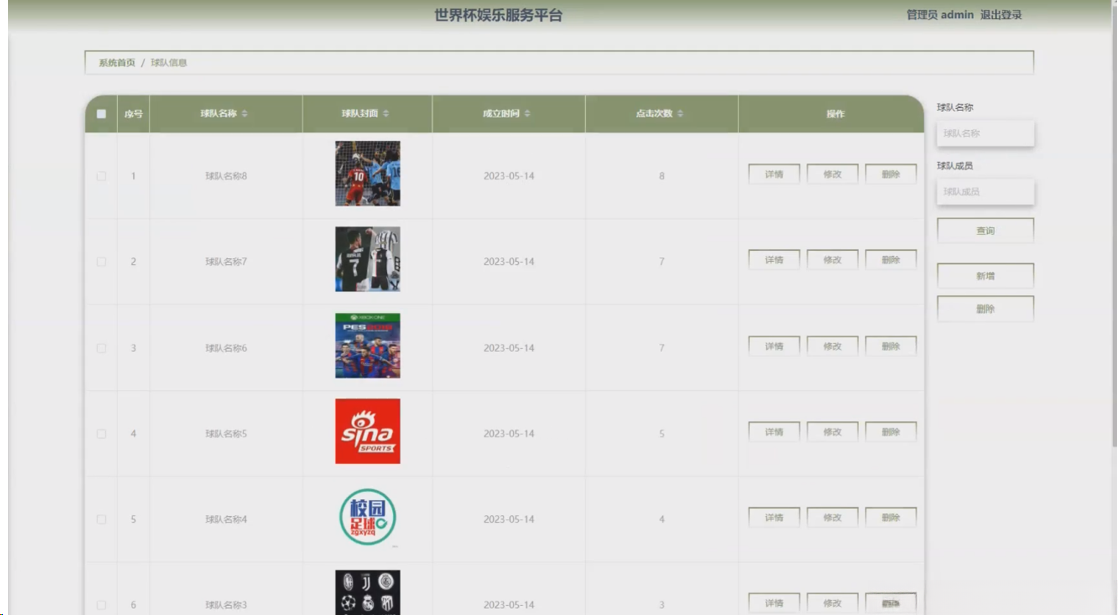Focus the 球队名称 search input

985,133
